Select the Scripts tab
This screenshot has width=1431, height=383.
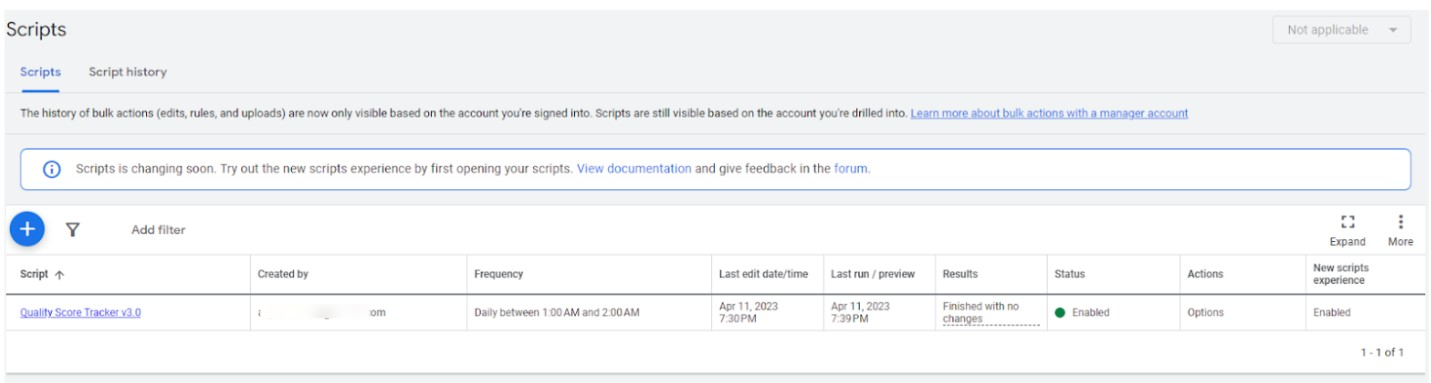[40, 72]
